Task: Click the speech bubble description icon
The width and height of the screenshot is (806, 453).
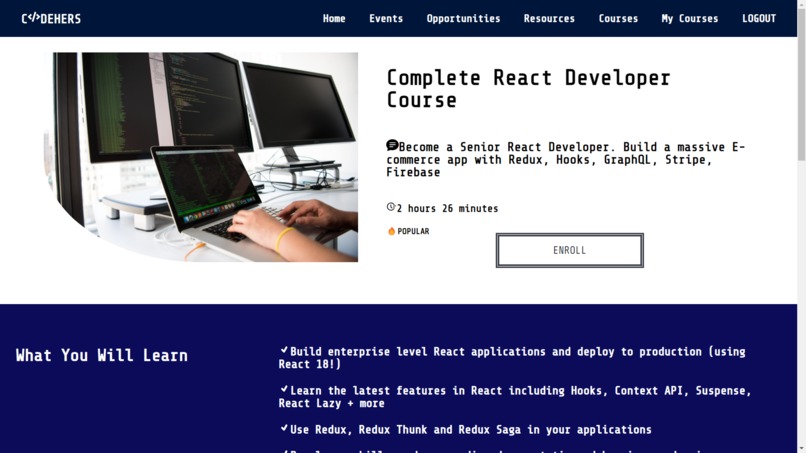Action: [392, 145]
